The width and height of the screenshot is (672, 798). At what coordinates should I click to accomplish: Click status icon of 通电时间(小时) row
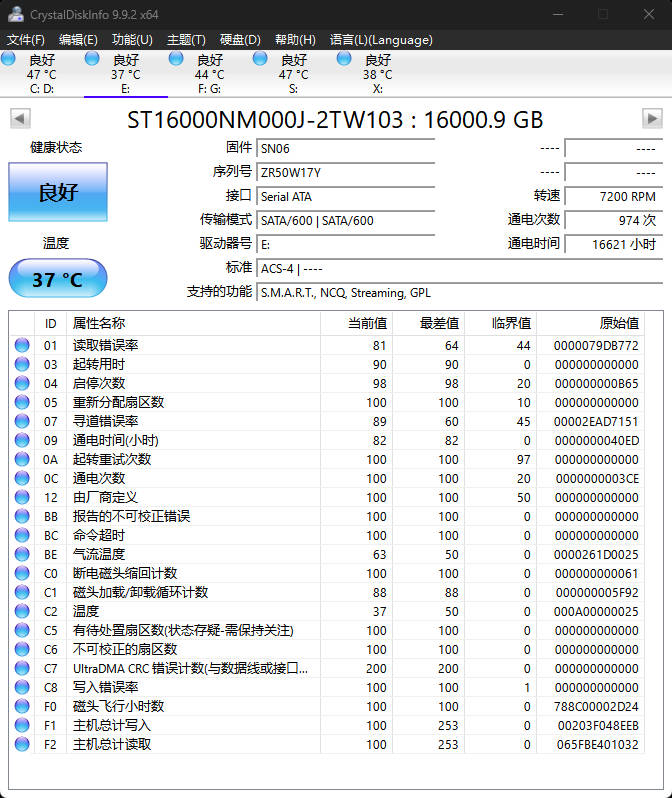(x=22, y=440)
